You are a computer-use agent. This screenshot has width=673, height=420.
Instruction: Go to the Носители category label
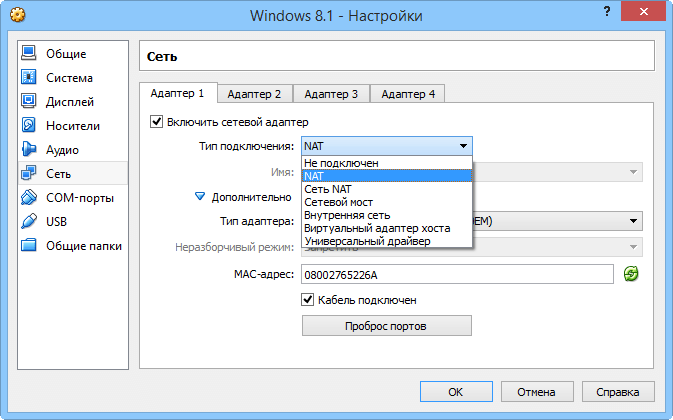[x=73, y=126]
